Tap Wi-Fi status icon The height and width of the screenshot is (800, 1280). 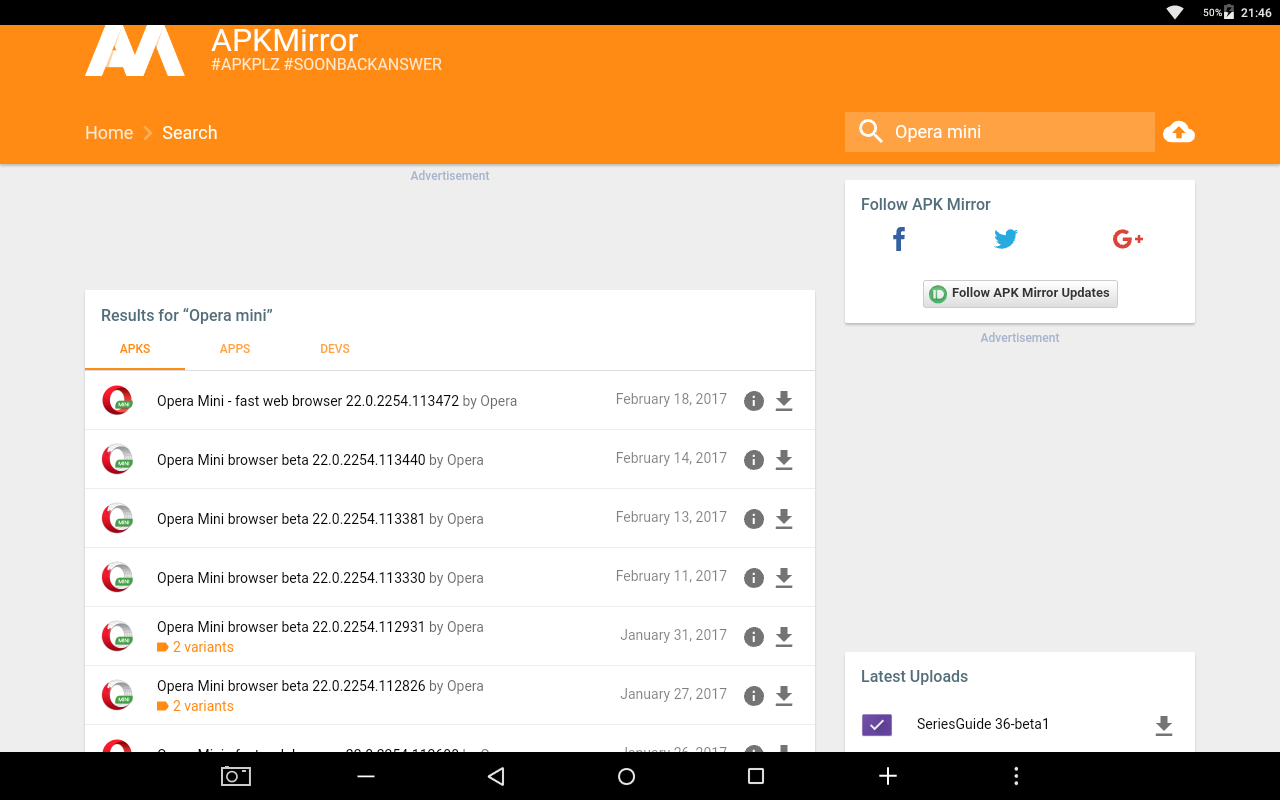pyautogui.click(x=1175, y=12)
